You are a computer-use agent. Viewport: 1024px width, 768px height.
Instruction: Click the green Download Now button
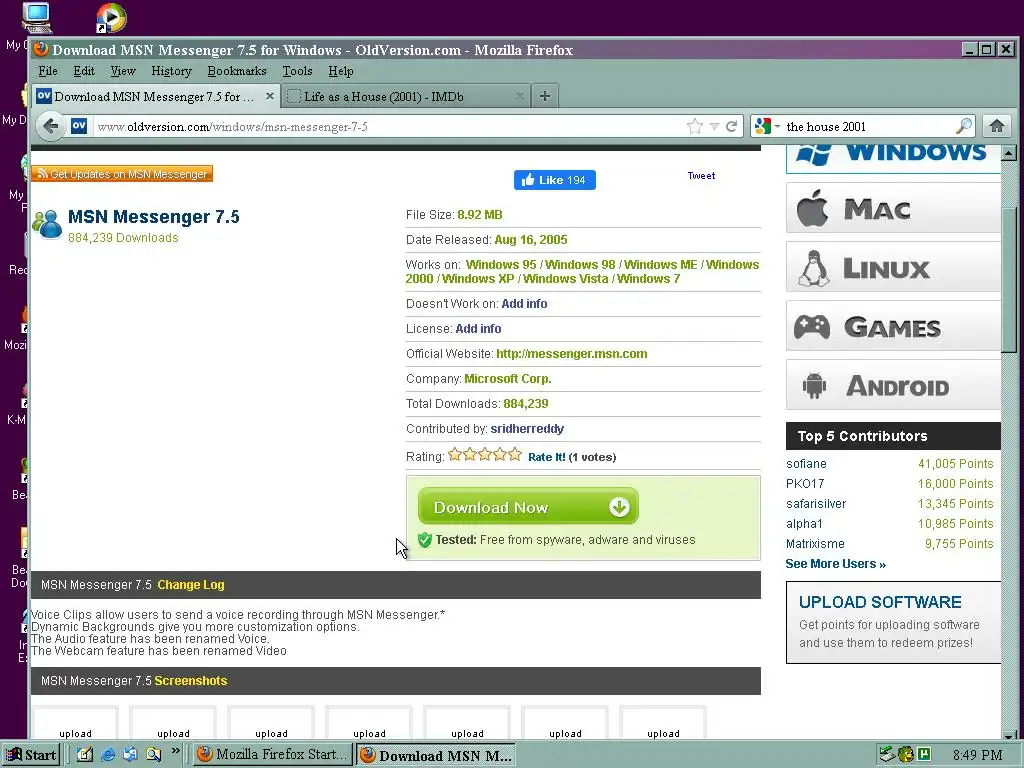point(528,507)
